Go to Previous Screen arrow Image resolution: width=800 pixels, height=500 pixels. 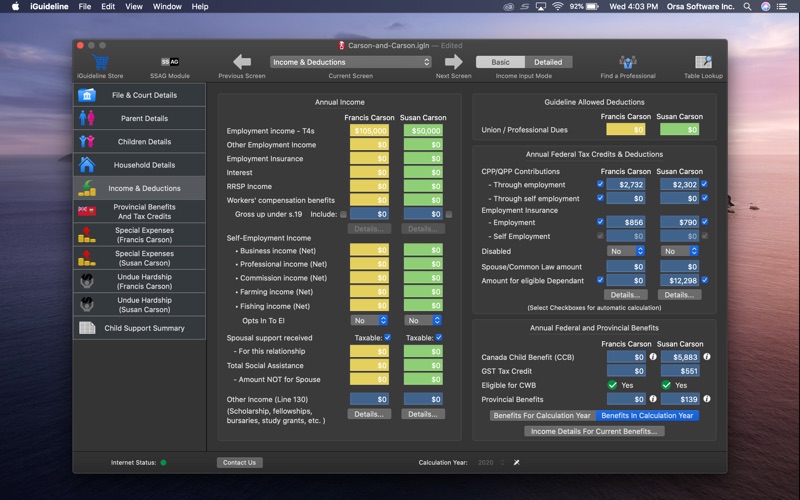click(x=242, y=62)
